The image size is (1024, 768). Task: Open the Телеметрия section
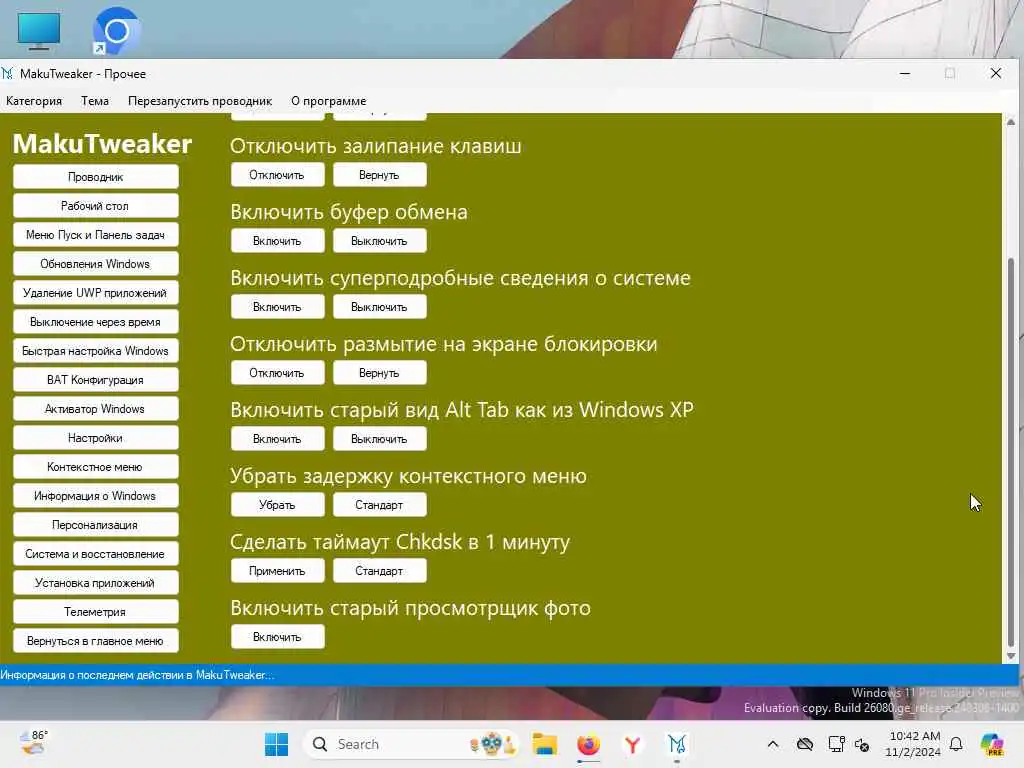[95, 612]
